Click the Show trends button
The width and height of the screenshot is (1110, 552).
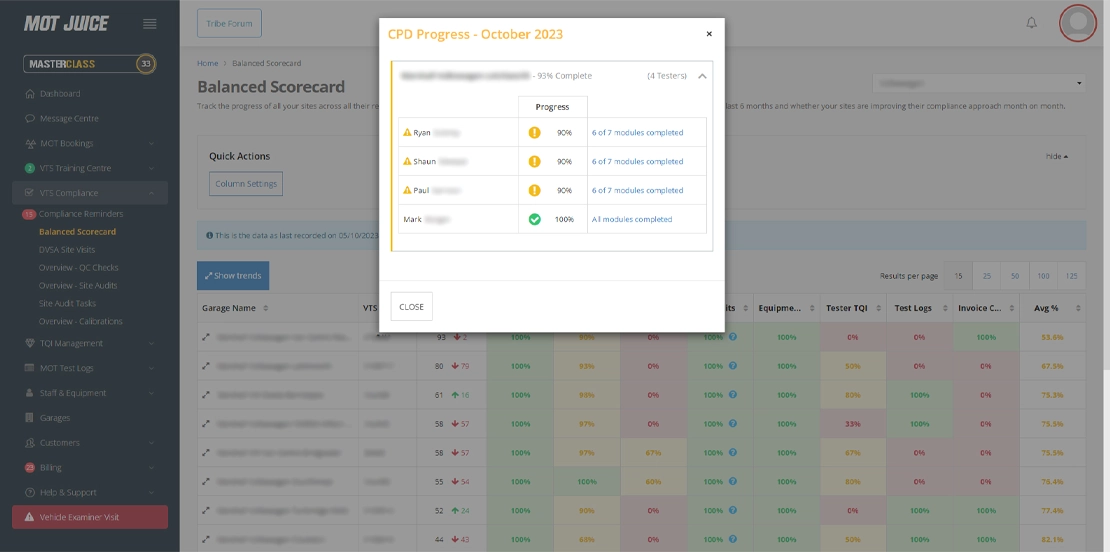(x=233, y=276)
